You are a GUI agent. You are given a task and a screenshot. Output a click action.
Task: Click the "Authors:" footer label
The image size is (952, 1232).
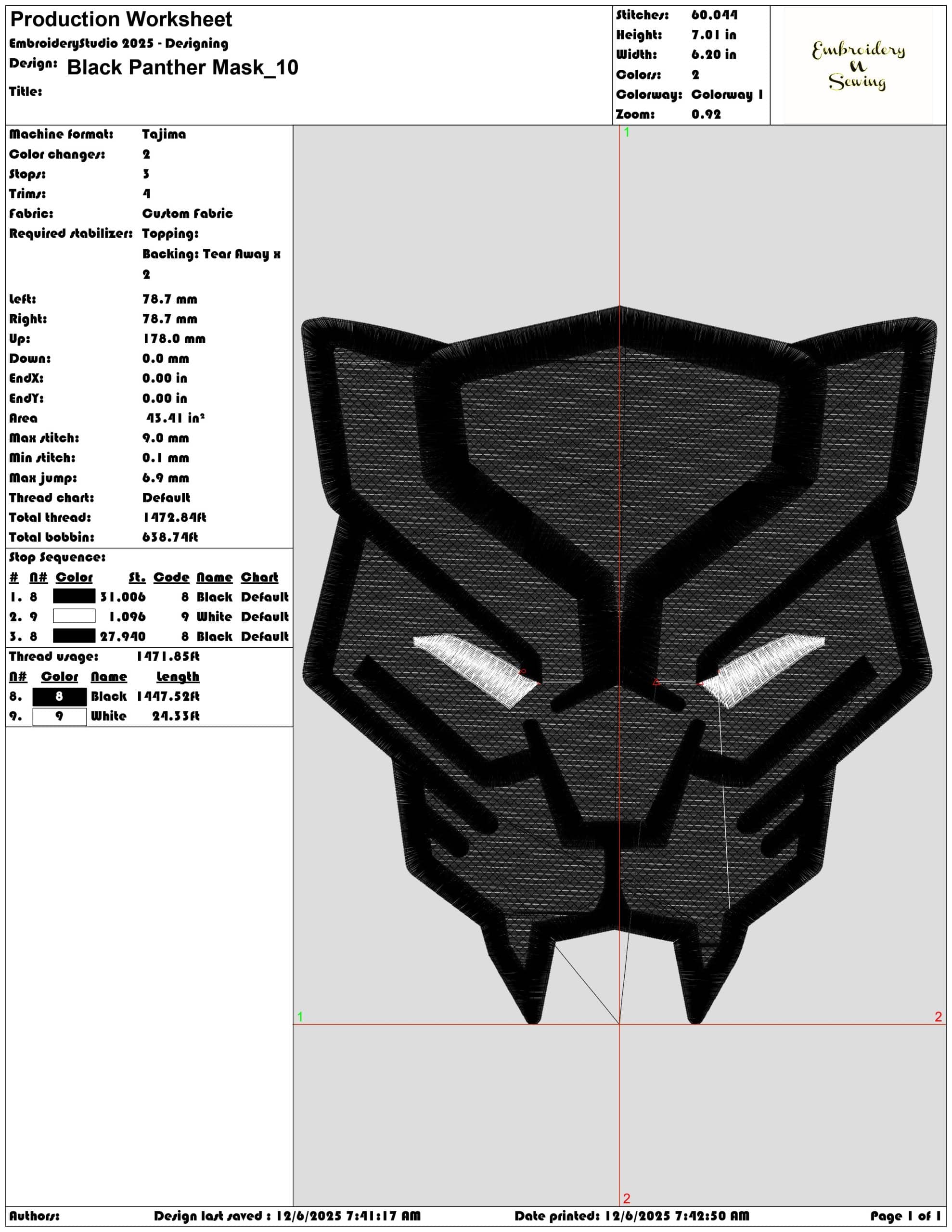(34, 1216)
